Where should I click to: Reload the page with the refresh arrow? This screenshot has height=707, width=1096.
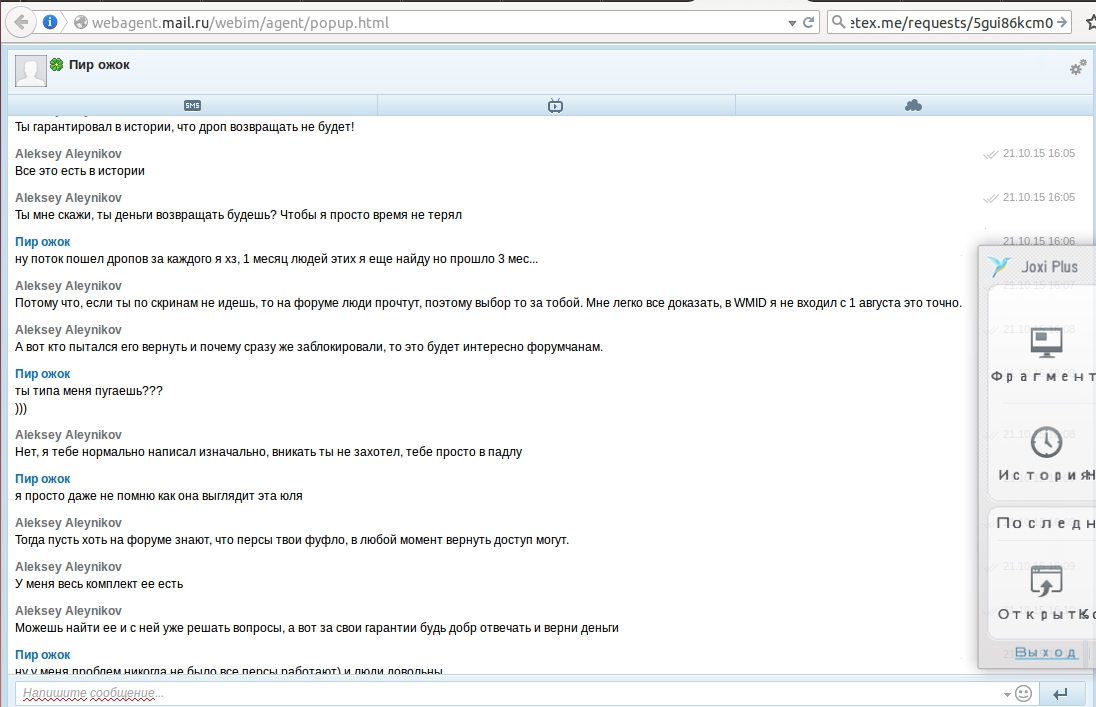(x=809, y=22)
